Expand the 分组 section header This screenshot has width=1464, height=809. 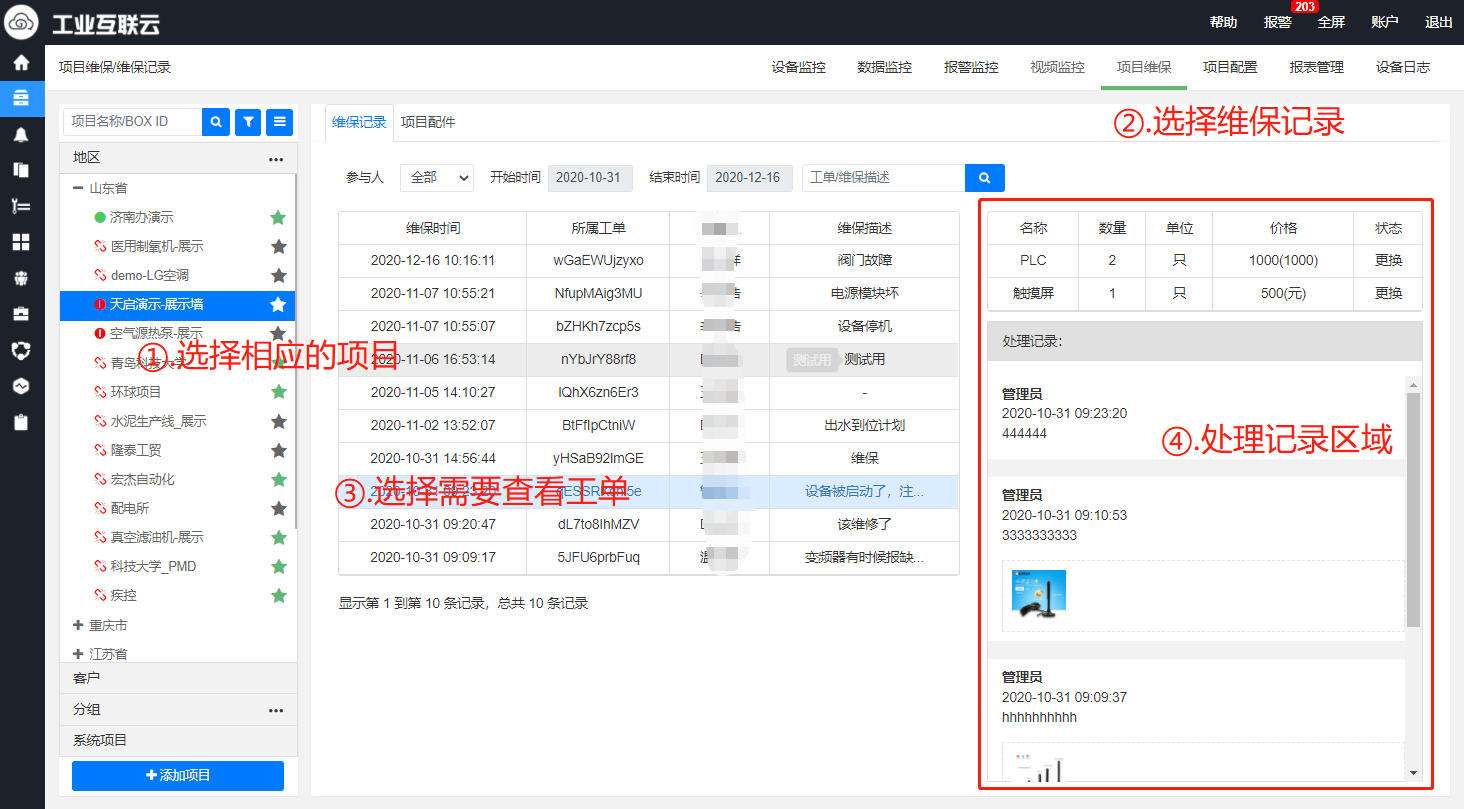tap(178, 710)
